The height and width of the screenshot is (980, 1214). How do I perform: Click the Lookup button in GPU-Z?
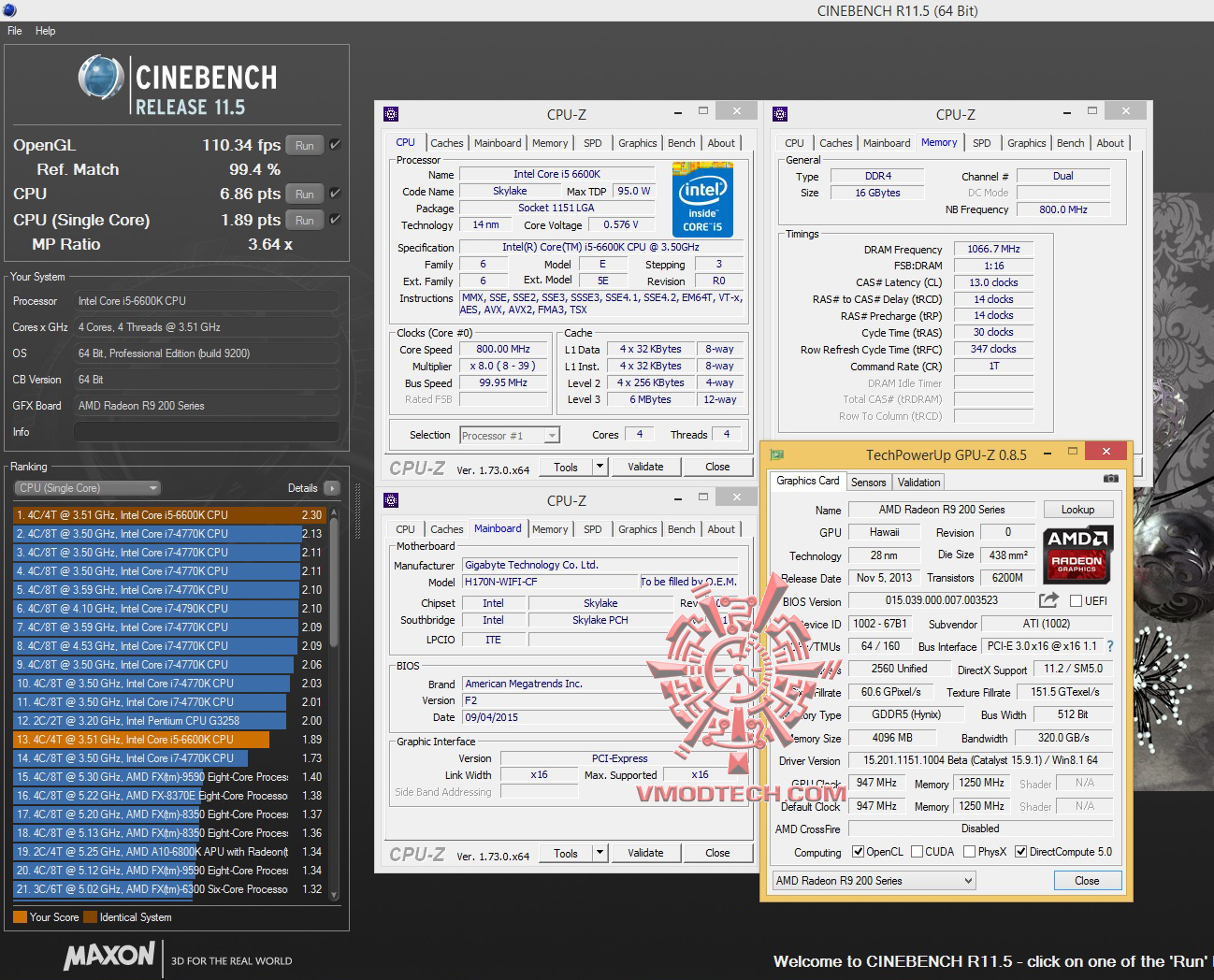point(1077,510)
